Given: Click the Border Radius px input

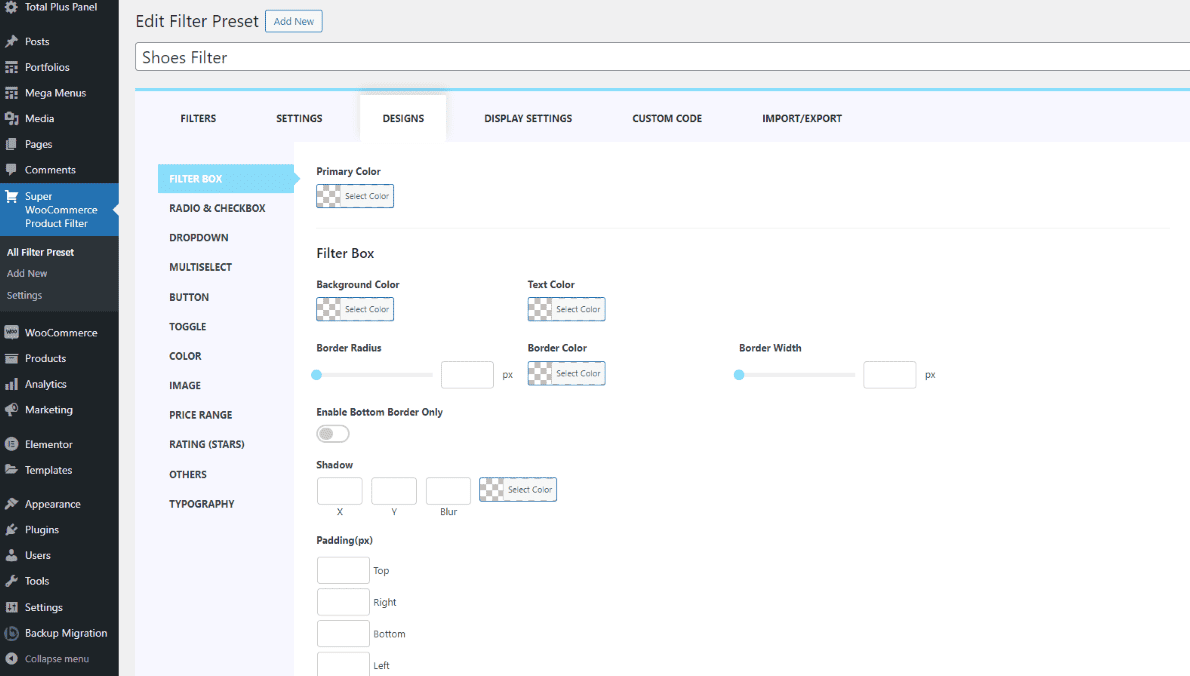Looking at the screenshot, I should click(x=468, y=375).
